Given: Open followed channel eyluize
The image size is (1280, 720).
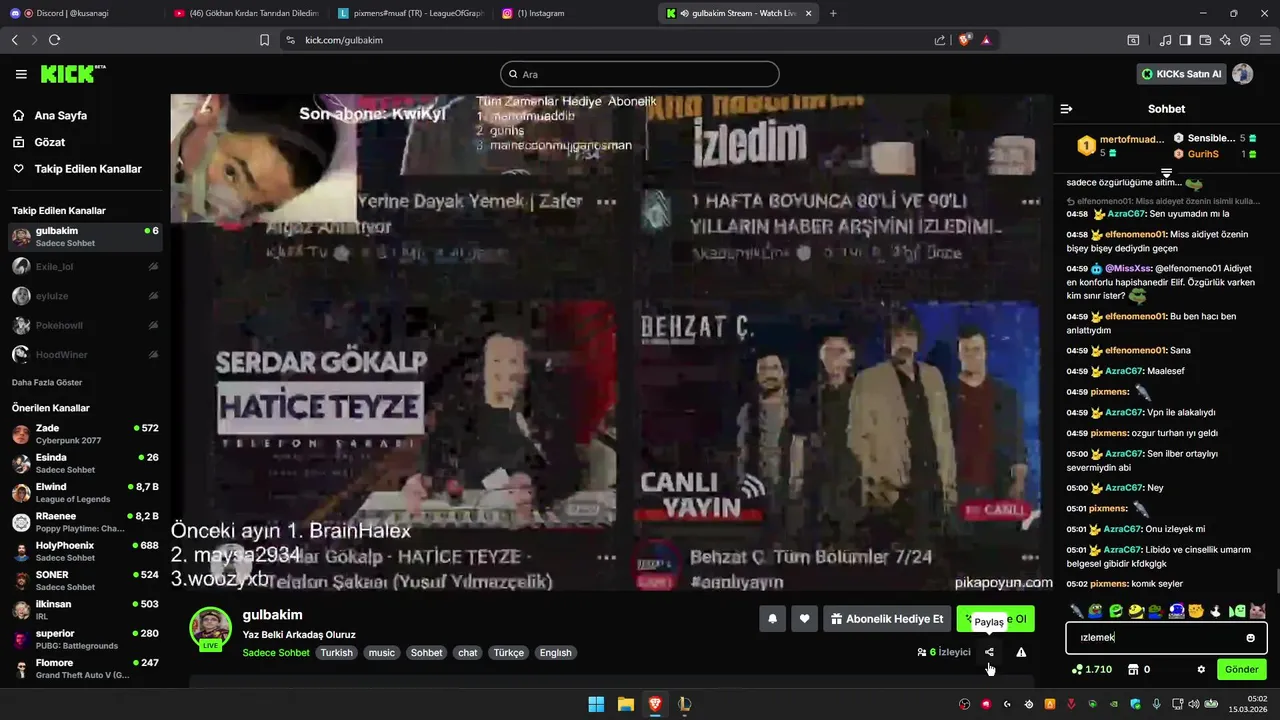Looking at the screenshot, I should pos(85,296).
